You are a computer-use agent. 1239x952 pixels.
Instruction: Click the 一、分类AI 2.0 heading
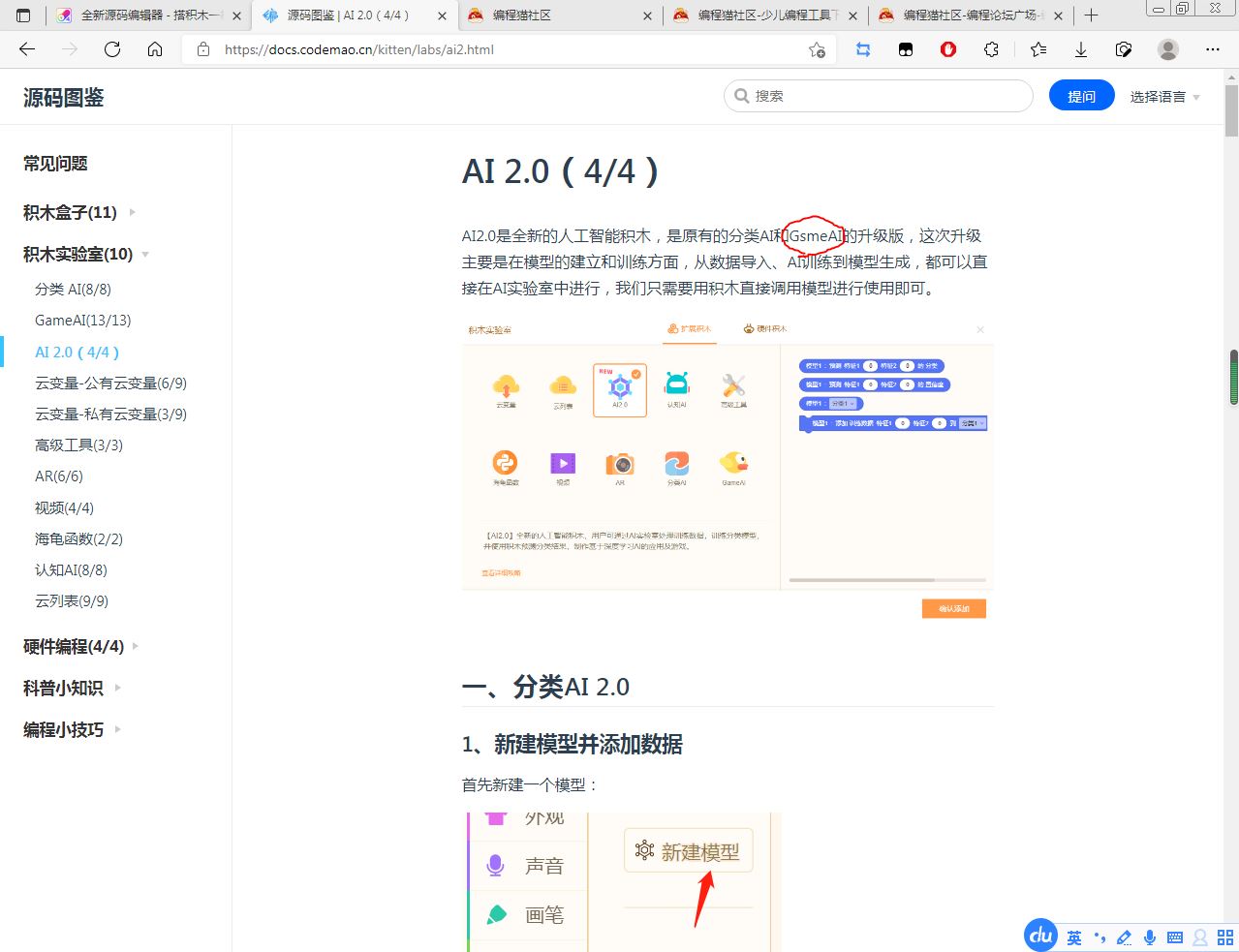pos(545,687)
